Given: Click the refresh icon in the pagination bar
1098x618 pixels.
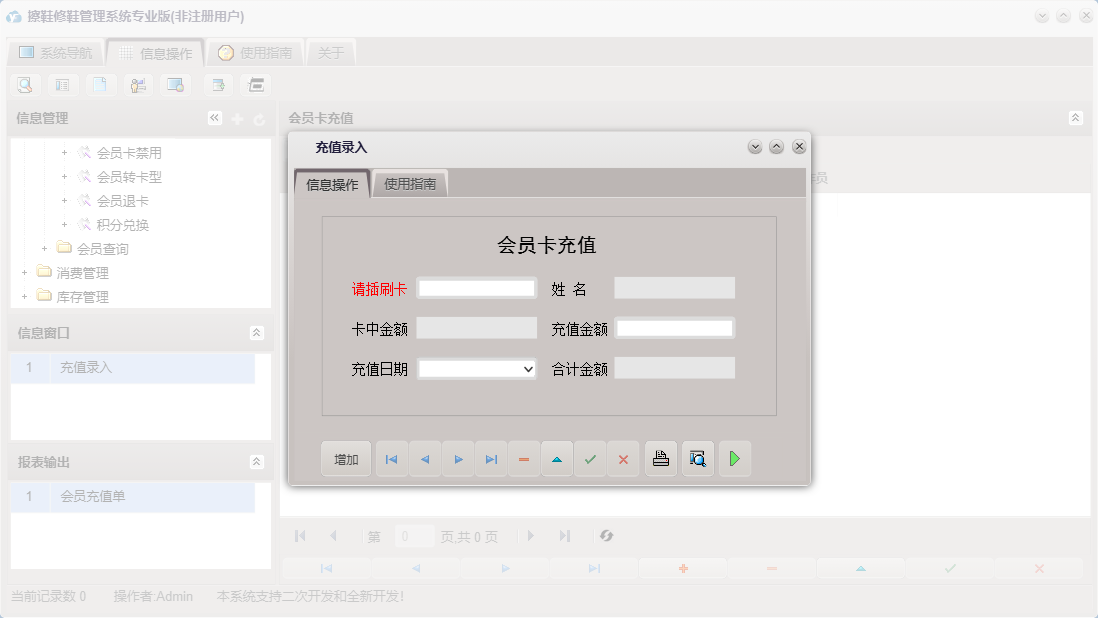Looking at the screenshot, I should click(605, 536).
